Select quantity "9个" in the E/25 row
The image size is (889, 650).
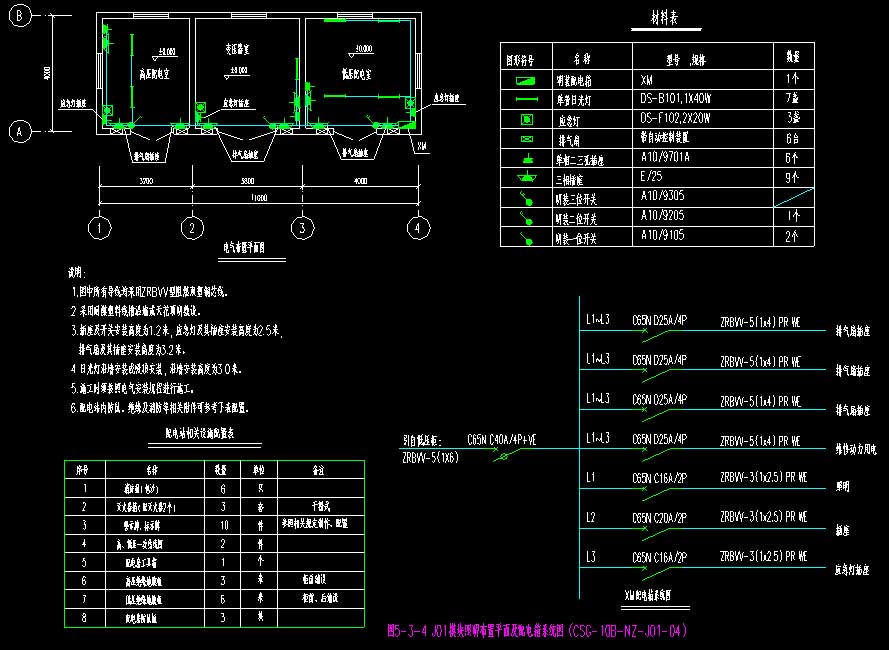[x=793, y=177]
